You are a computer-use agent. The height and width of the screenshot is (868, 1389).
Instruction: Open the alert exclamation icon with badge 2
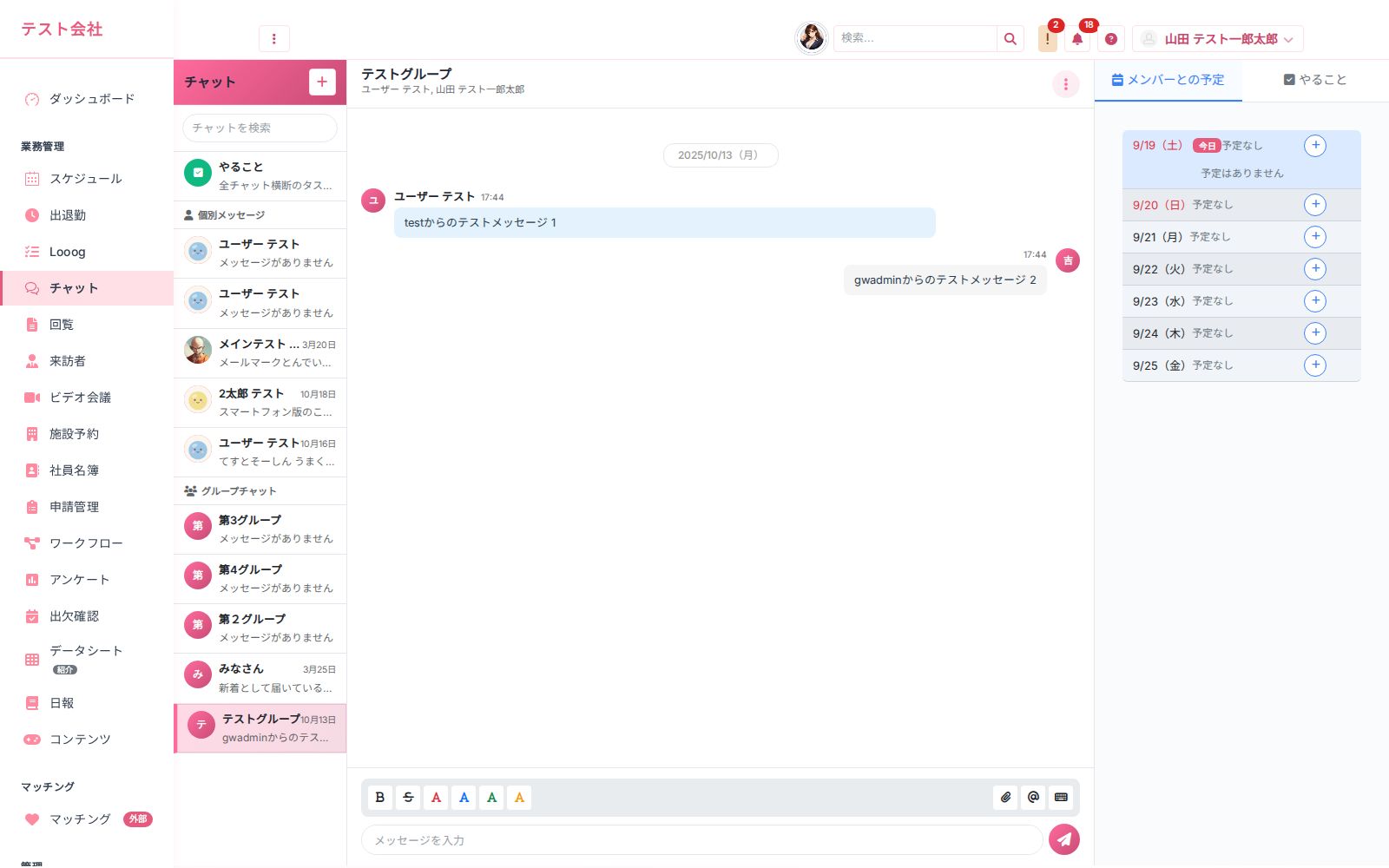tap(1048, 39)
